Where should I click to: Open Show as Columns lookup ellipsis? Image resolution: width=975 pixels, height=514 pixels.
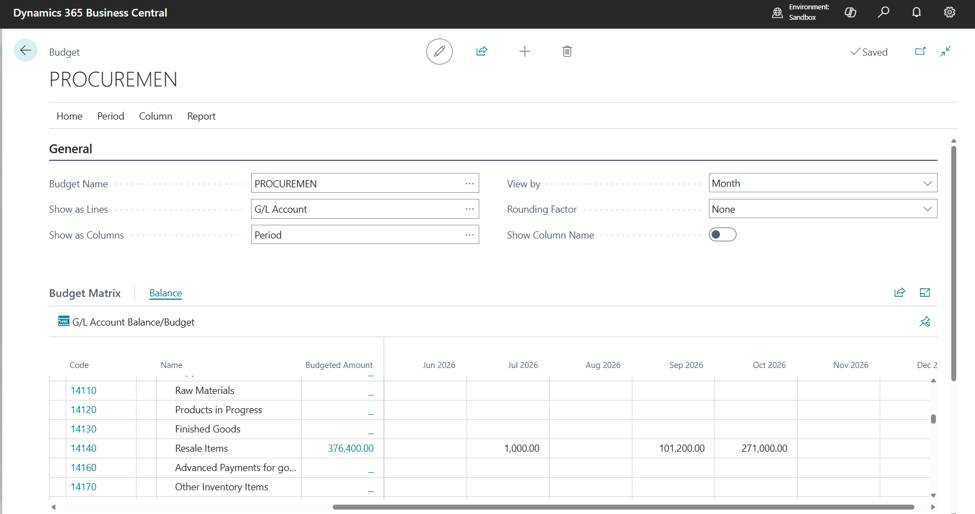pos(469,235)
